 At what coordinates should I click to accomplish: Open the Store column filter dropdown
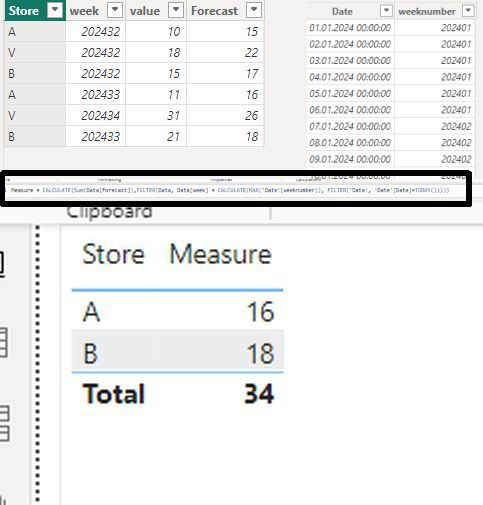click(x=55, y=10)
